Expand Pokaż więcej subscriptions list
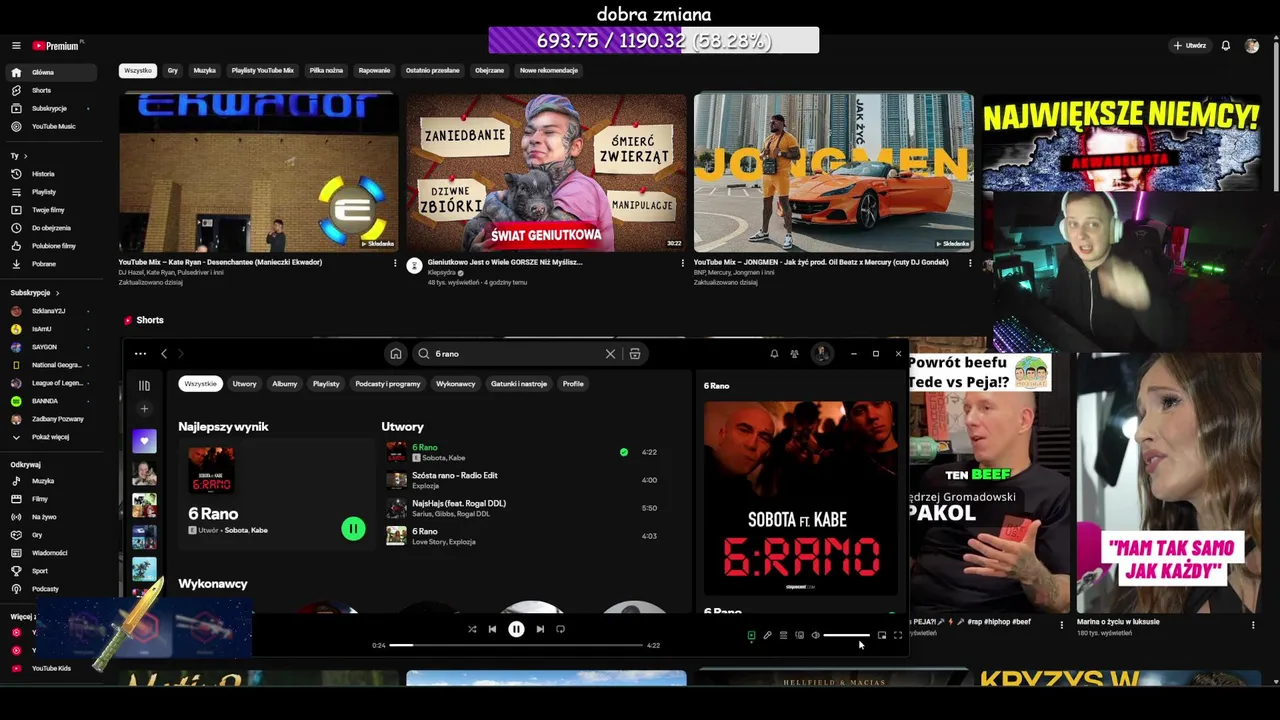 point(50,437)
